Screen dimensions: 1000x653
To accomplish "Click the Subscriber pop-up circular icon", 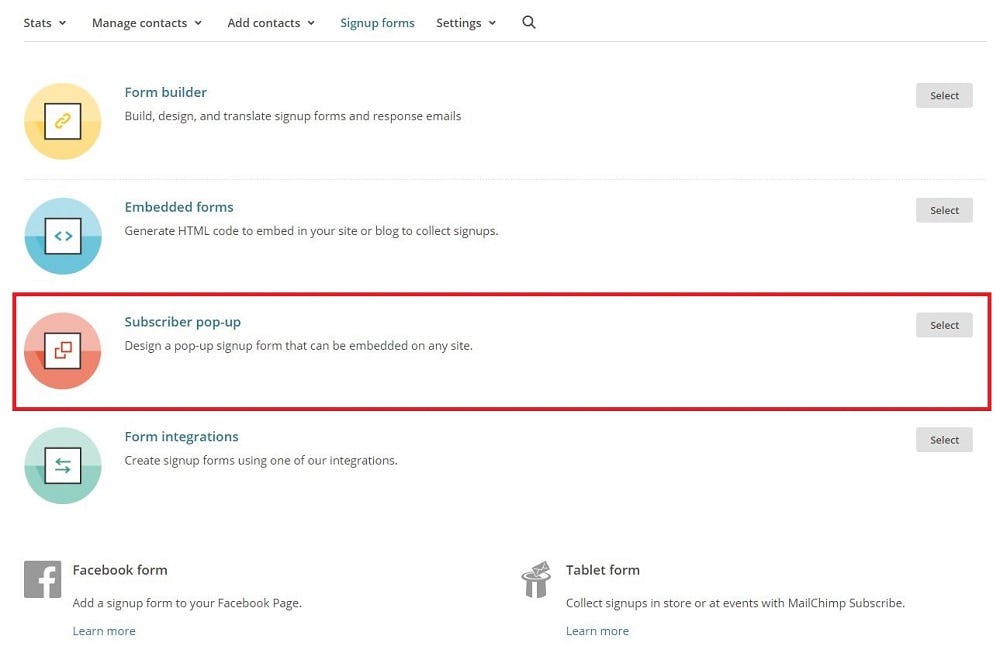I will [62, 351].
